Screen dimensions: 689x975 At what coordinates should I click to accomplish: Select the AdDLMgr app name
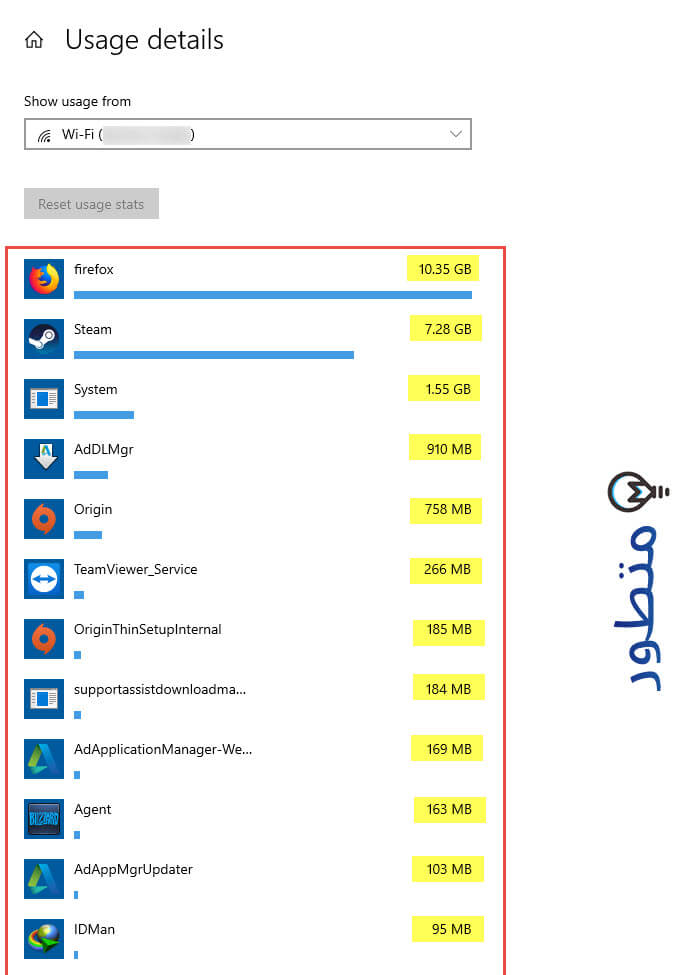click(x=104, y=450)
